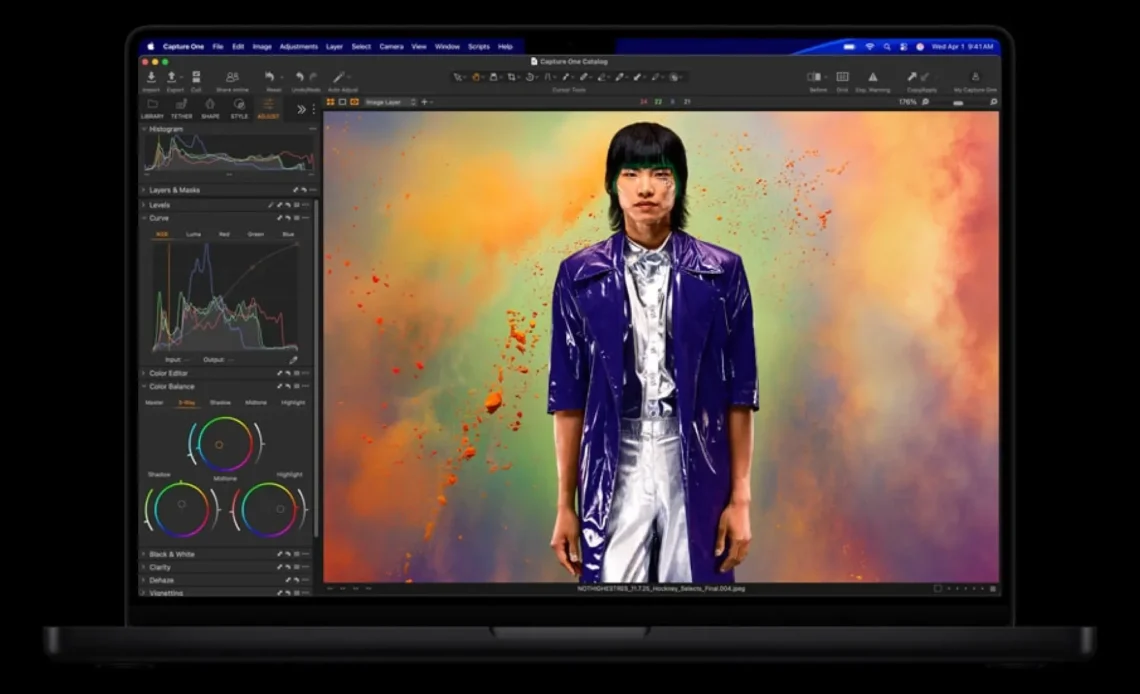The width and height of the screenshot is (1140, 694).
Task: Open the Cull tool
Action: (196, 77)
